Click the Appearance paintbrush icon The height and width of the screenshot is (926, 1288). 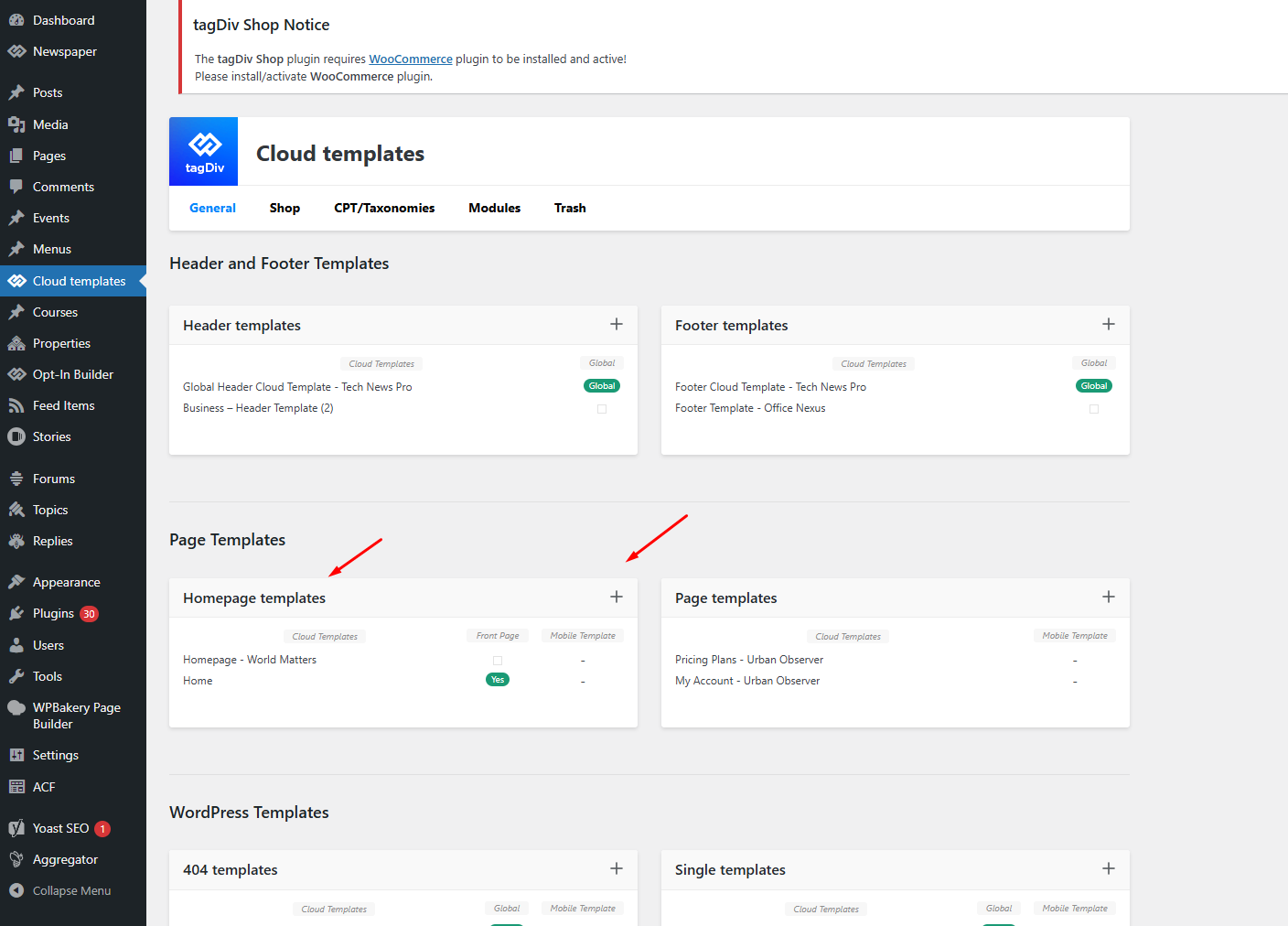coord(16,582)
